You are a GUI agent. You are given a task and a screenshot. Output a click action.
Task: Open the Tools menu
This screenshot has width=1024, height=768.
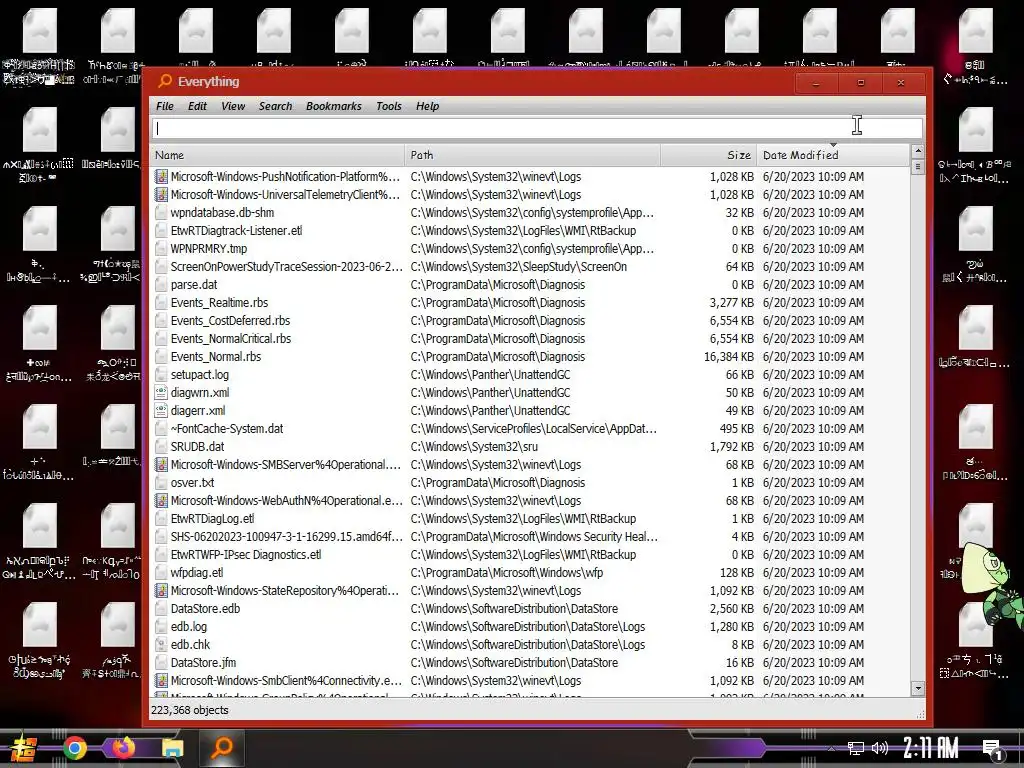389,106
